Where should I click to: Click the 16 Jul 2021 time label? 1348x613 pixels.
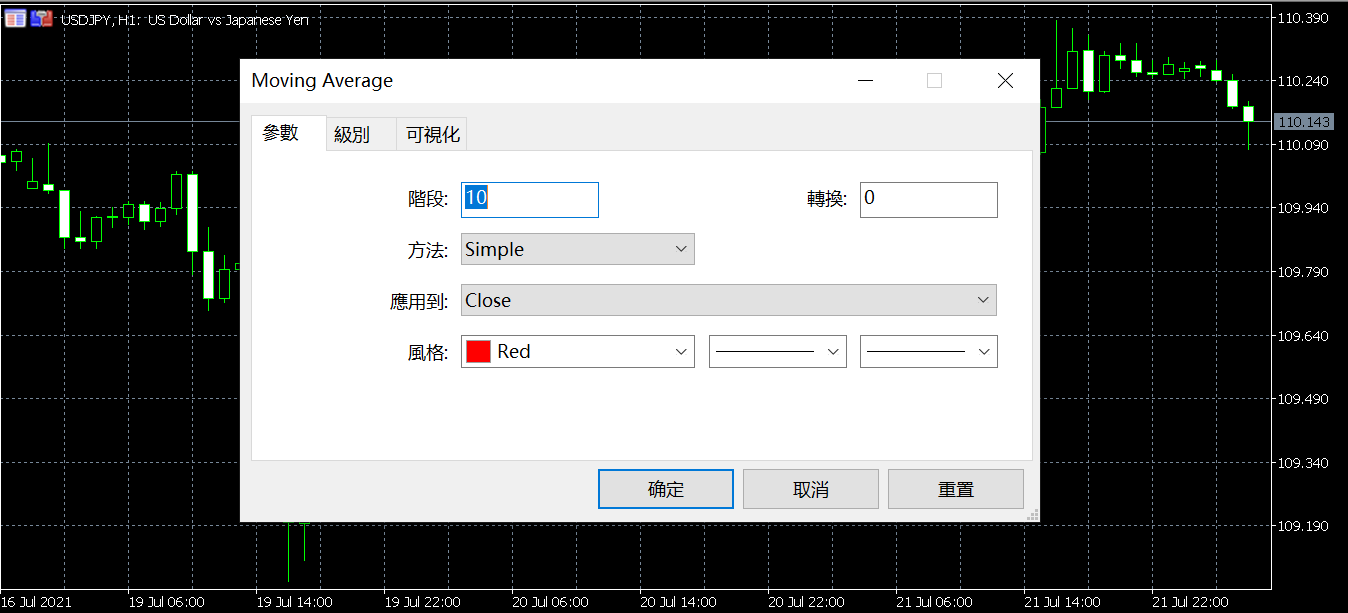35,602
